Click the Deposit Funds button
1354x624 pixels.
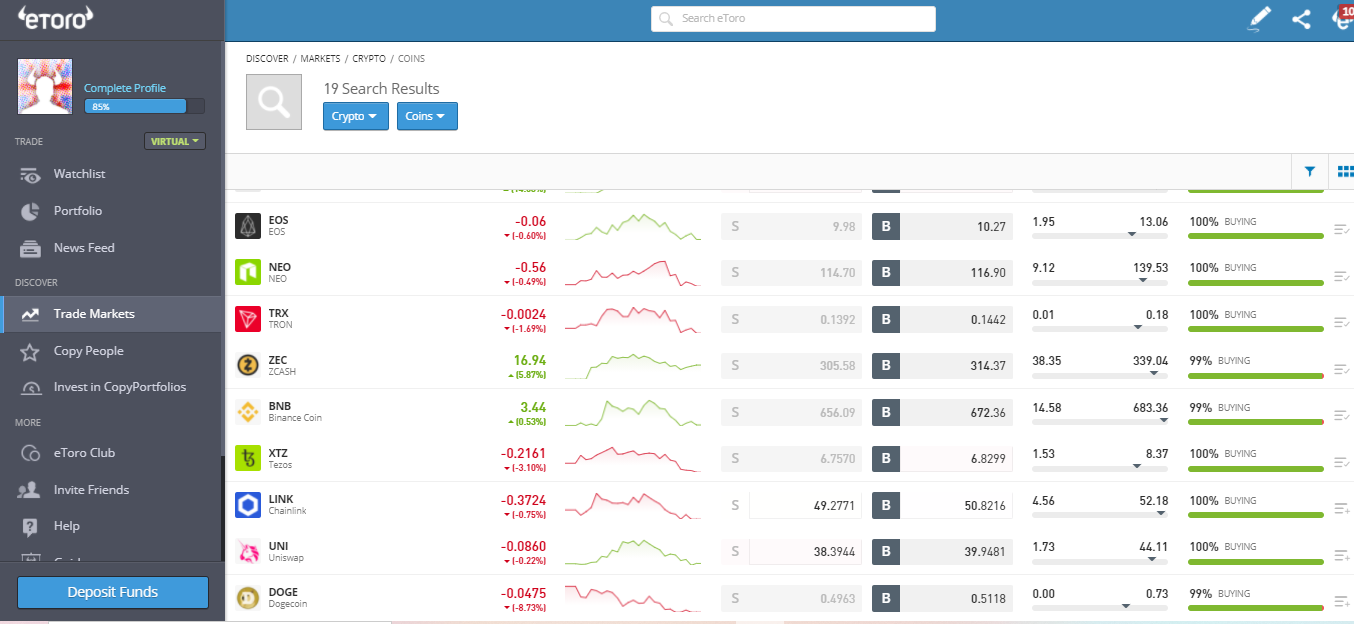113,592
